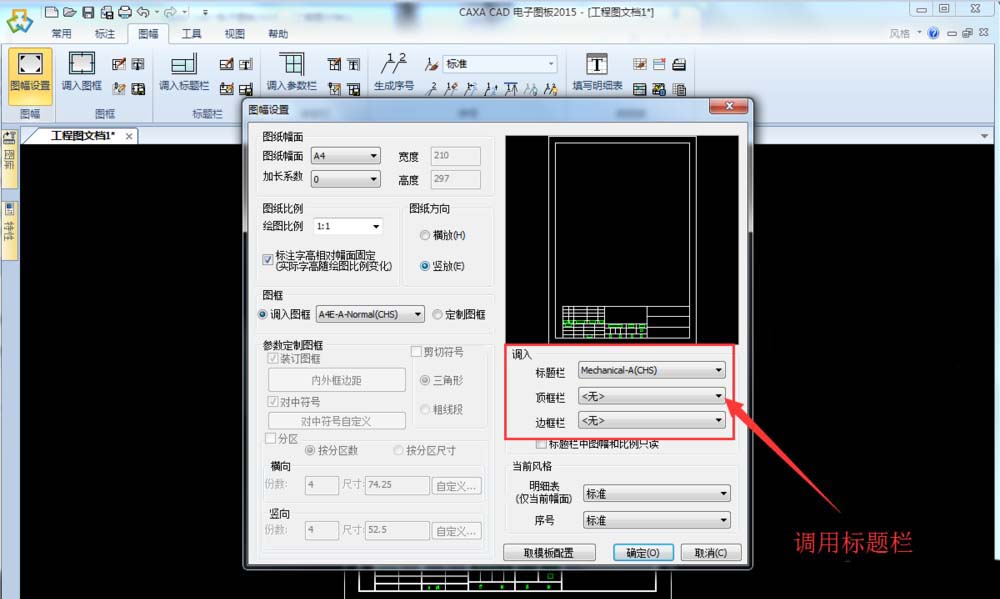Open the 绘图比例 1:1 dropdown
The image size is (1000, 599).
click(348, 226)
